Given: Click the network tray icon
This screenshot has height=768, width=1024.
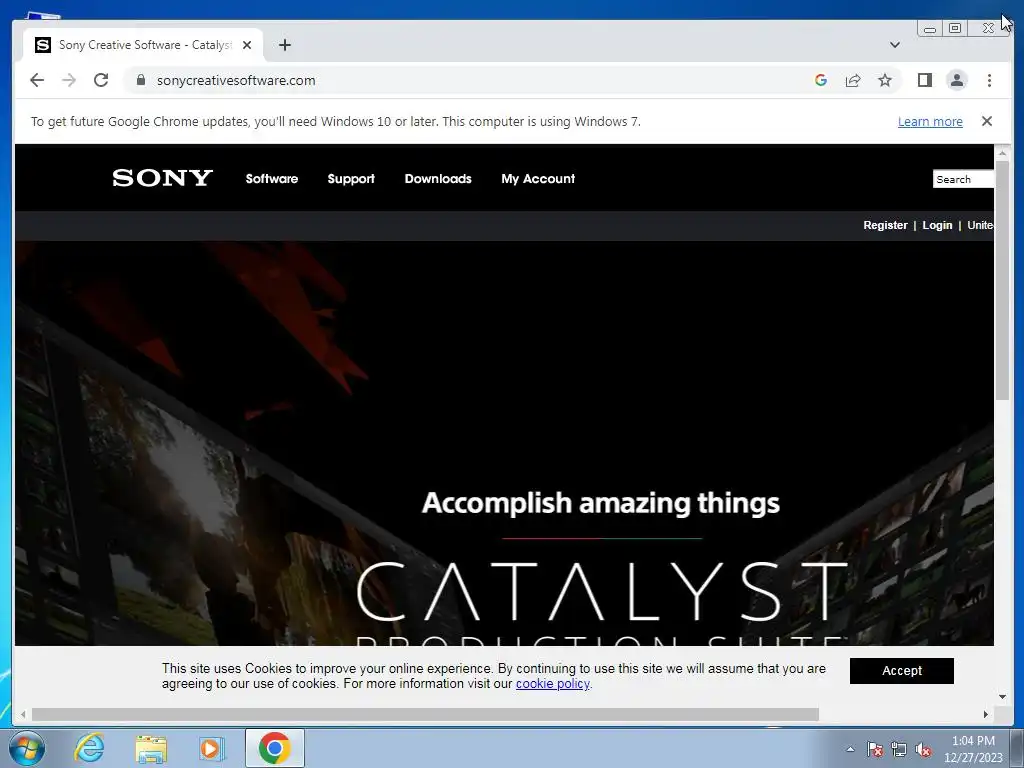Looking at the screenshot, I should click(x=899, y=750).
